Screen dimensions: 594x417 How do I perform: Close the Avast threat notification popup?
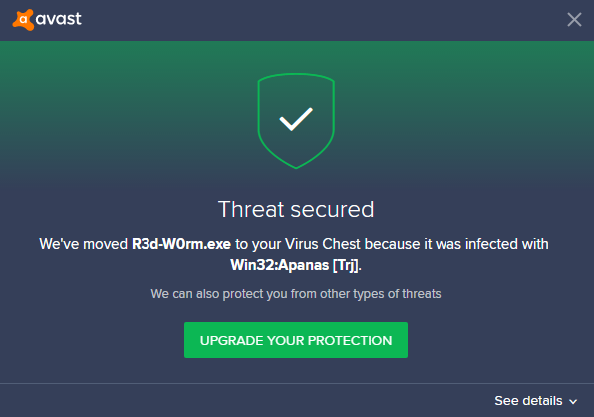(574, 20)
